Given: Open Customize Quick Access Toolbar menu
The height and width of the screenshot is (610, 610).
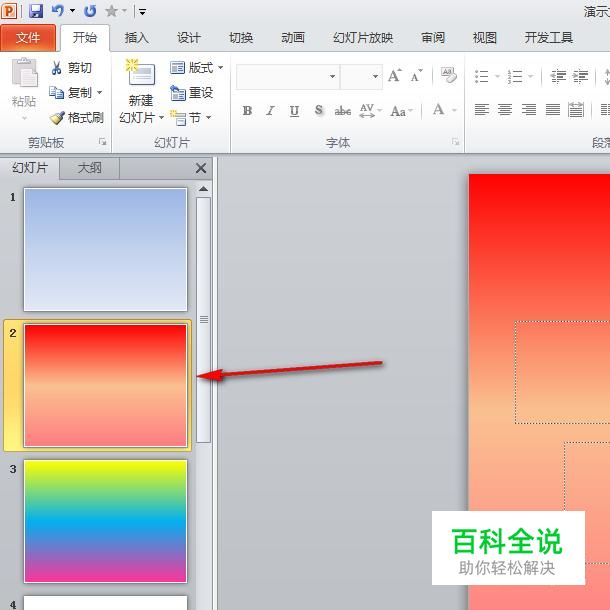Looking at the screenshot, I should tap(142, 12).
